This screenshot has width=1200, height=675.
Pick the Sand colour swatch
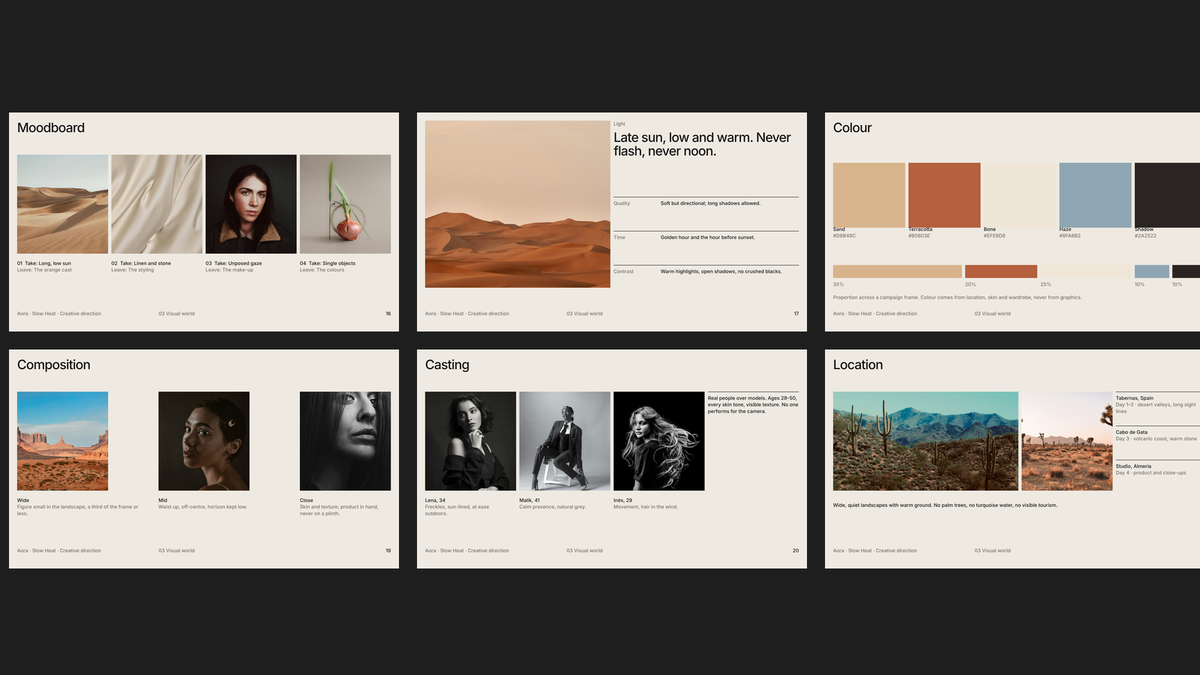point(869,195)
